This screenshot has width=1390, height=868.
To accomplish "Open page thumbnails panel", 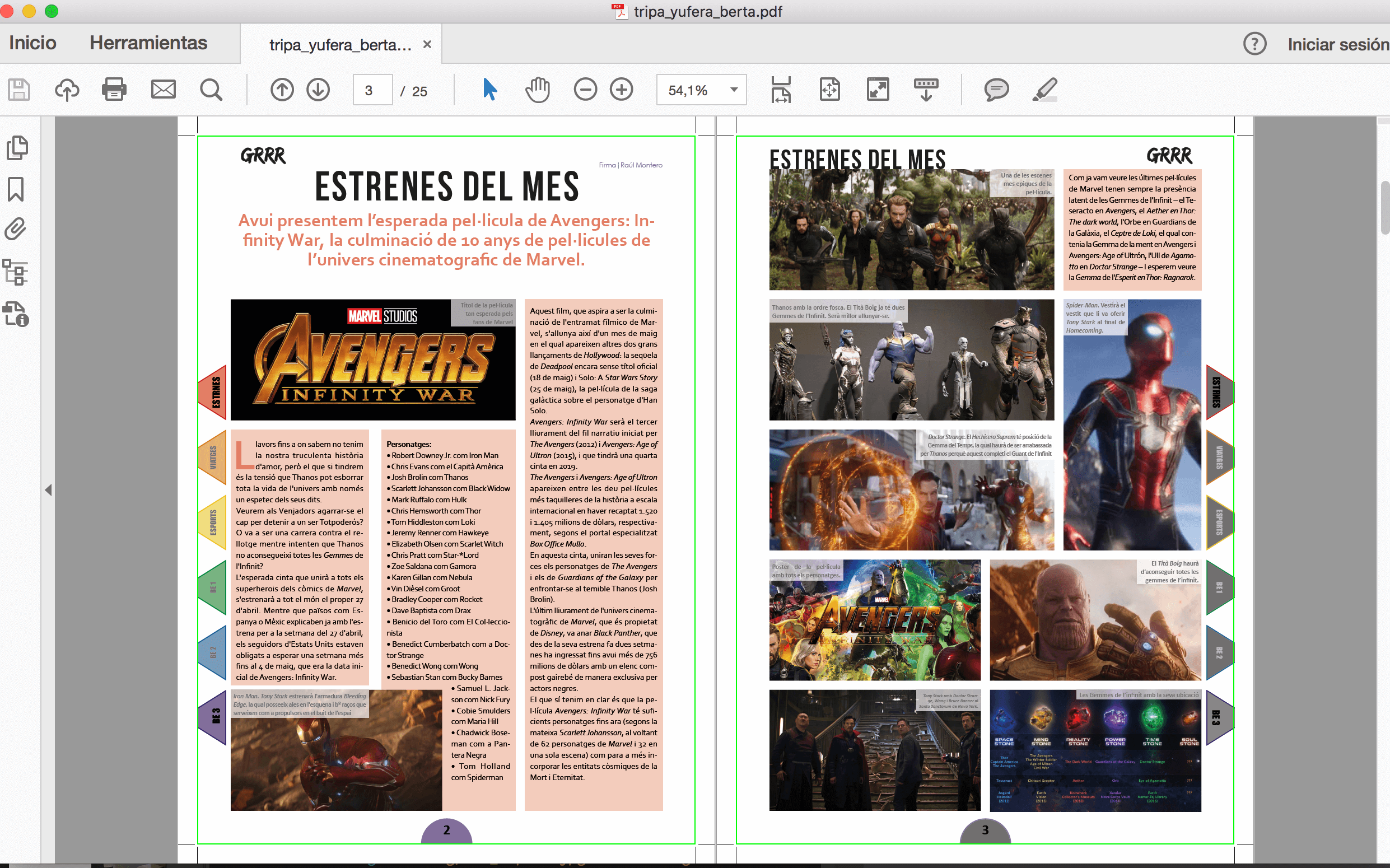I will 17,147.
